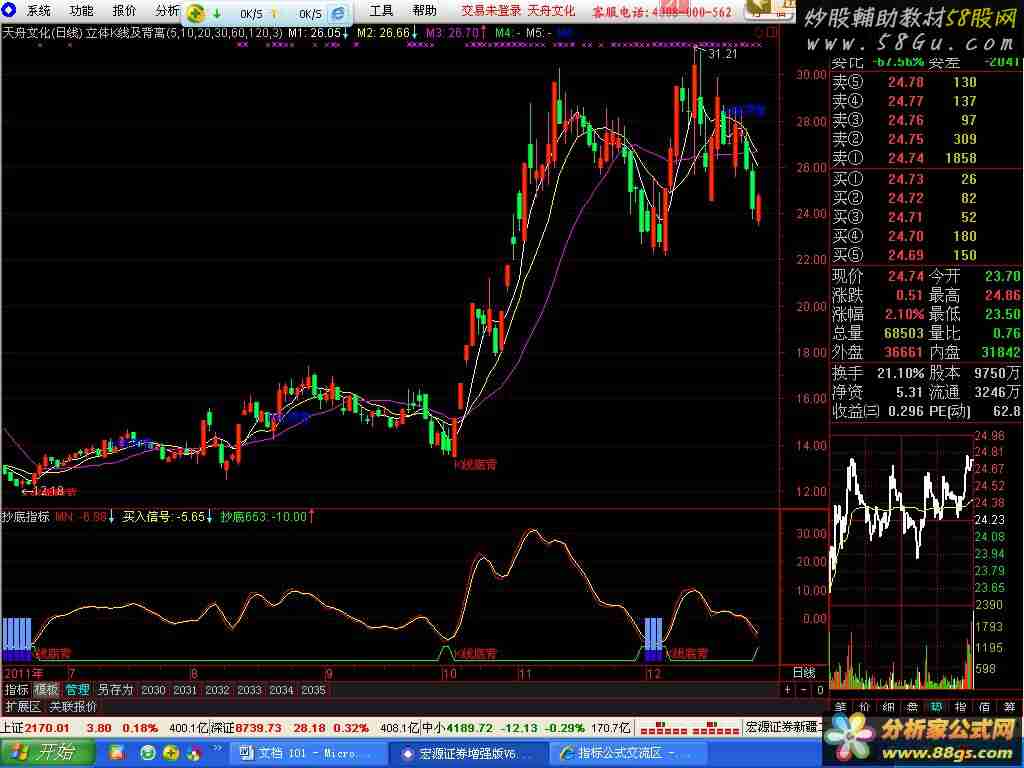
Task: Click the 31.21 high price marker on chart
Action: (x=722, y=54)
